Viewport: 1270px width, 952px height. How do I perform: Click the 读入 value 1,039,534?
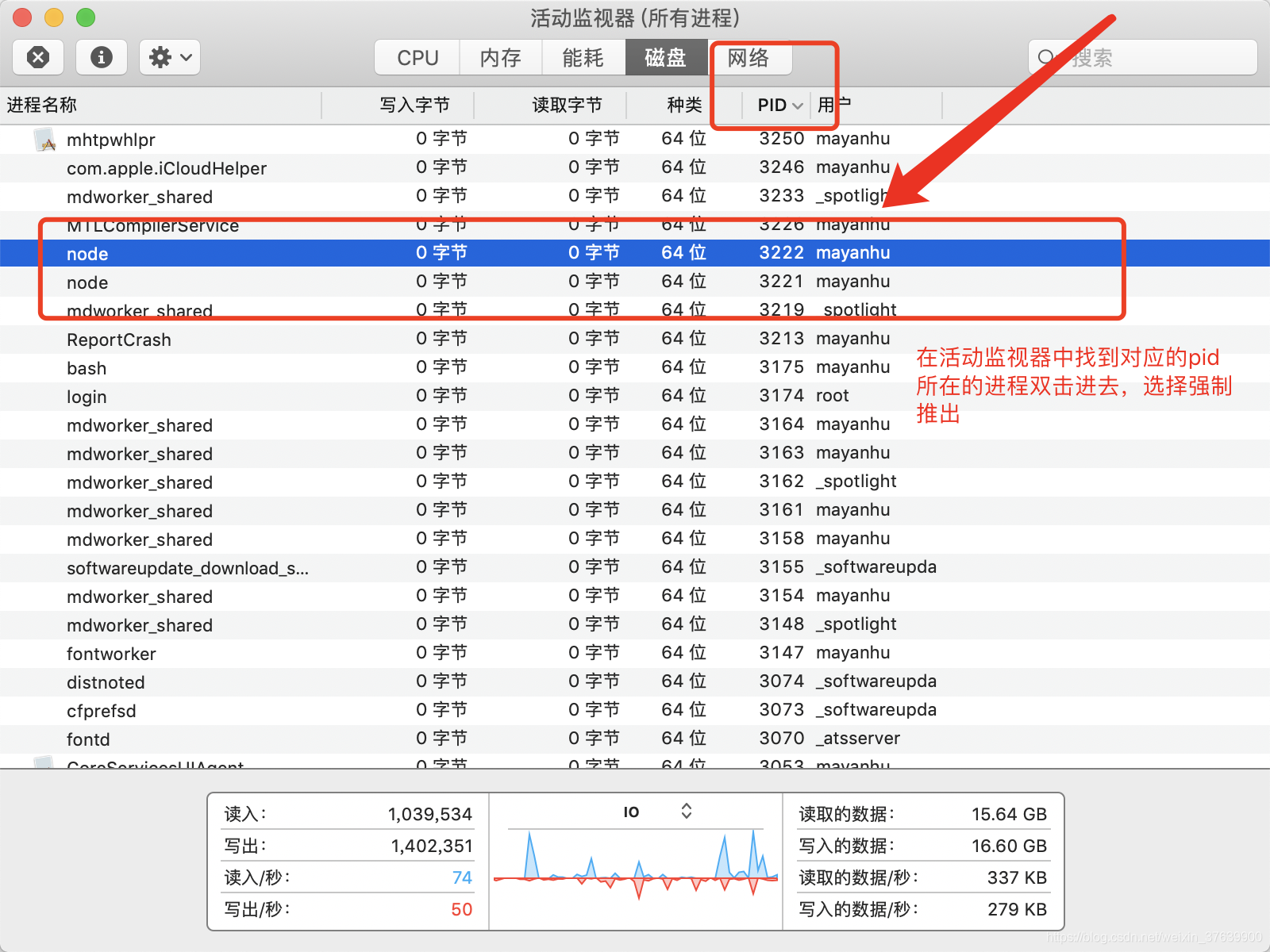coord(429,814)
